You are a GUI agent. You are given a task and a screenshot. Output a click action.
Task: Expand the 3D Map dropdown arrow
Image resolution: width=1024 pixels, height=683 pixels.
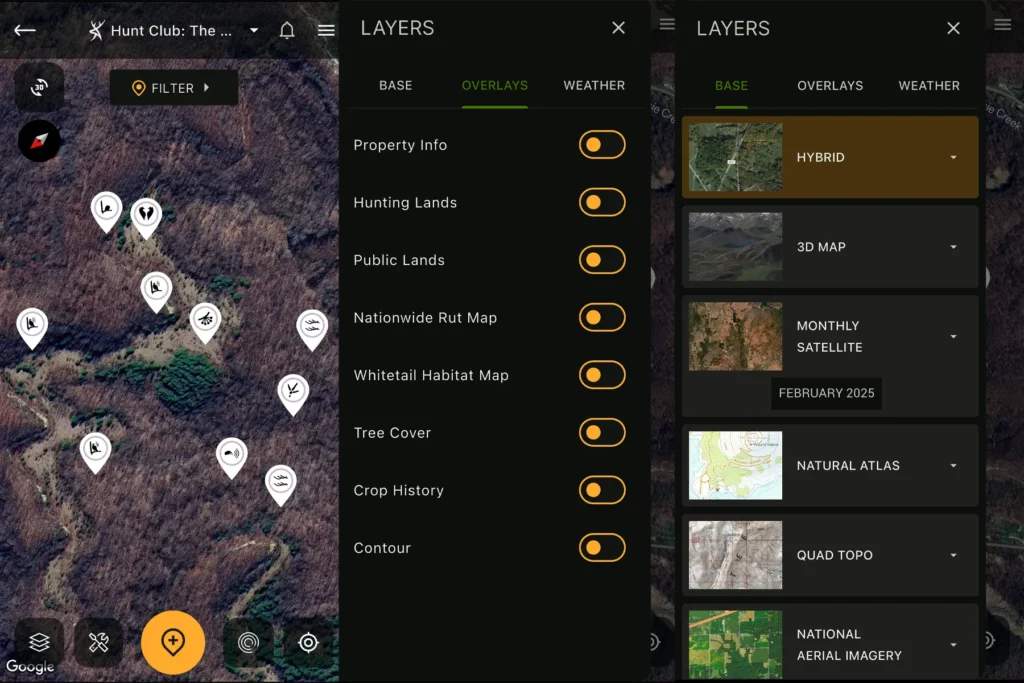tap(953, 247)
